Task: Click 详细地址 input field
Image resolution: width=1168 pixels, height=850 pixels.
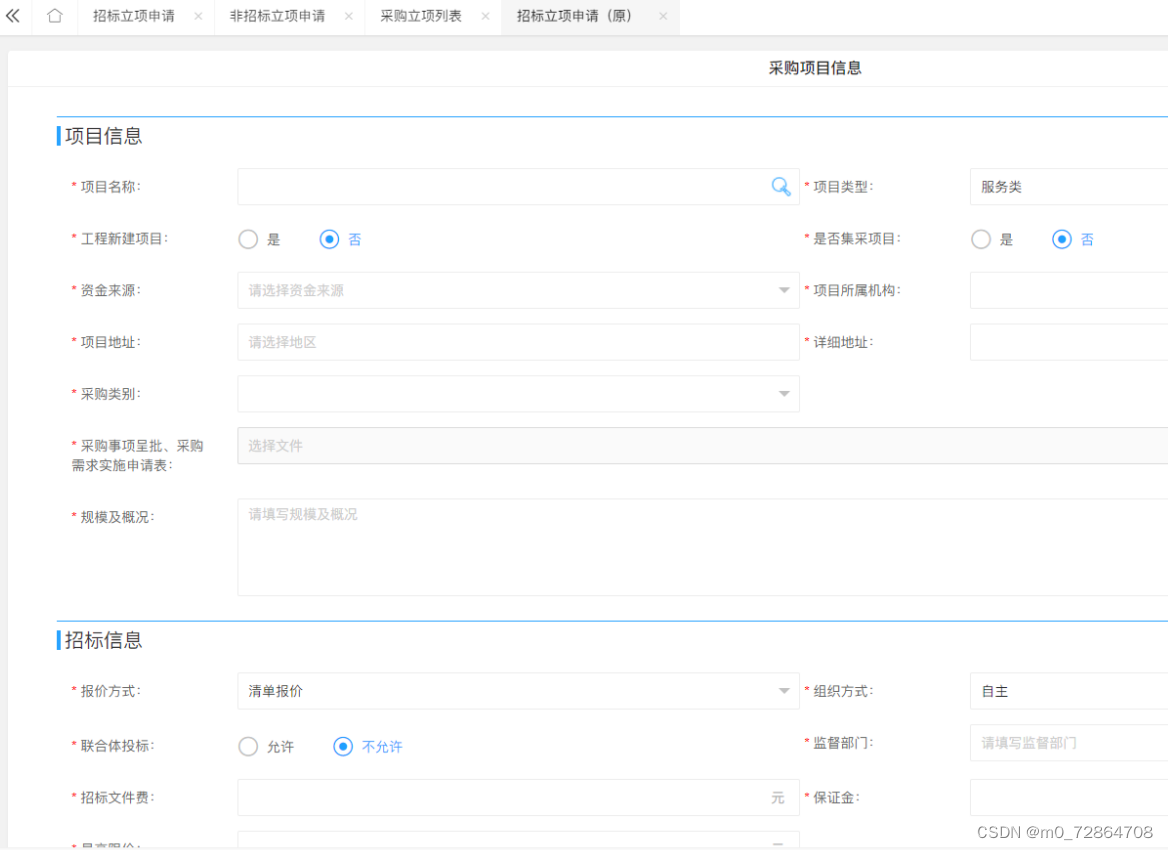Action: coord(1069,343)
